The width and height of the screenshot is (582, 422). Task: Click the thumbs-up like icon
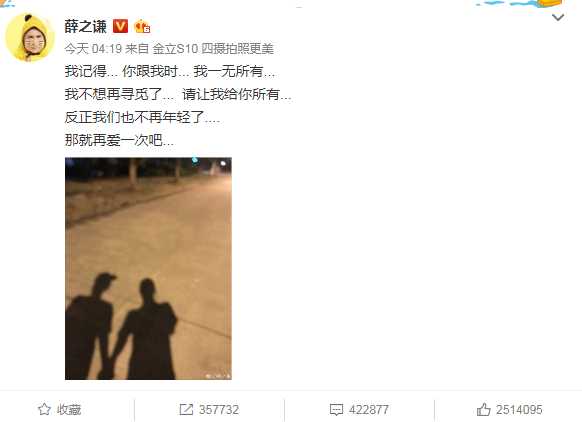(484, 409)
